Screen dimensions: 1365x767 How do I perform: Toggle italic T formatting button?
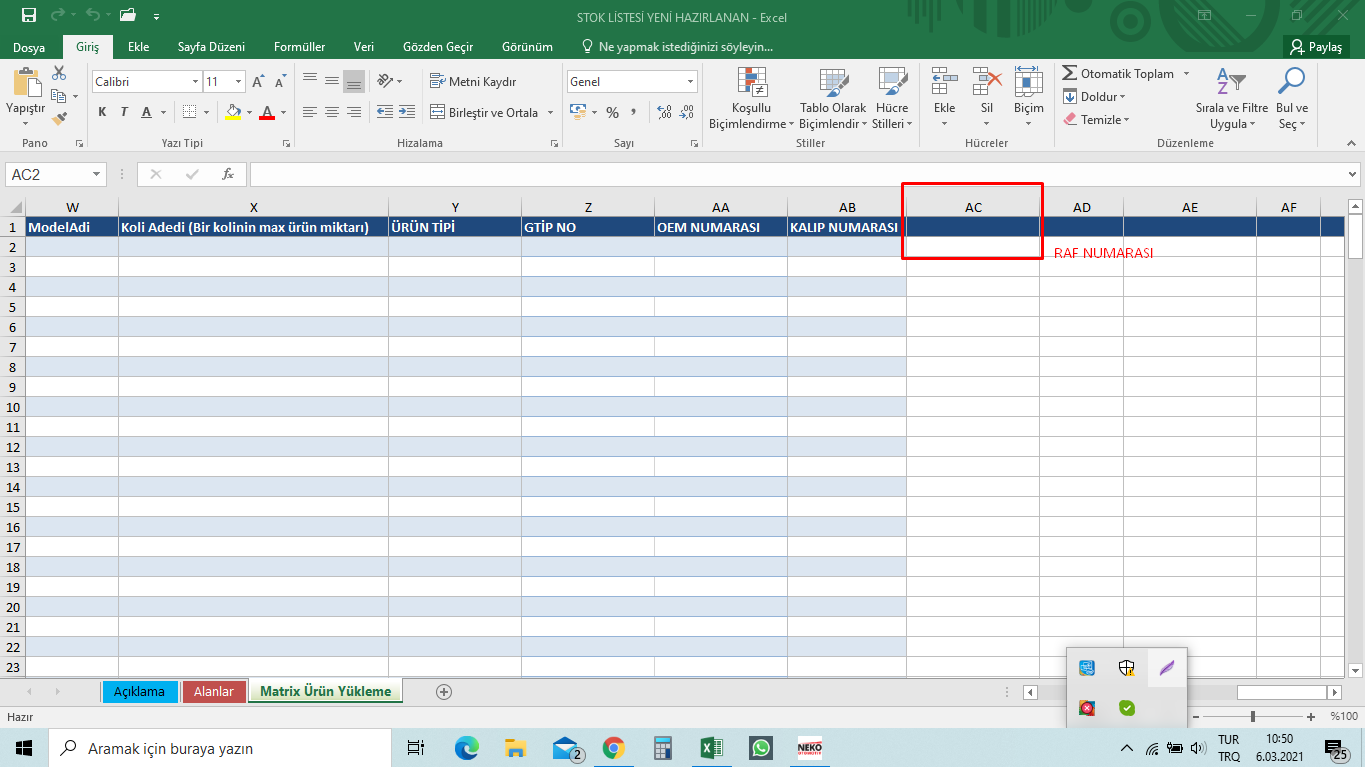tap(124, 112)
